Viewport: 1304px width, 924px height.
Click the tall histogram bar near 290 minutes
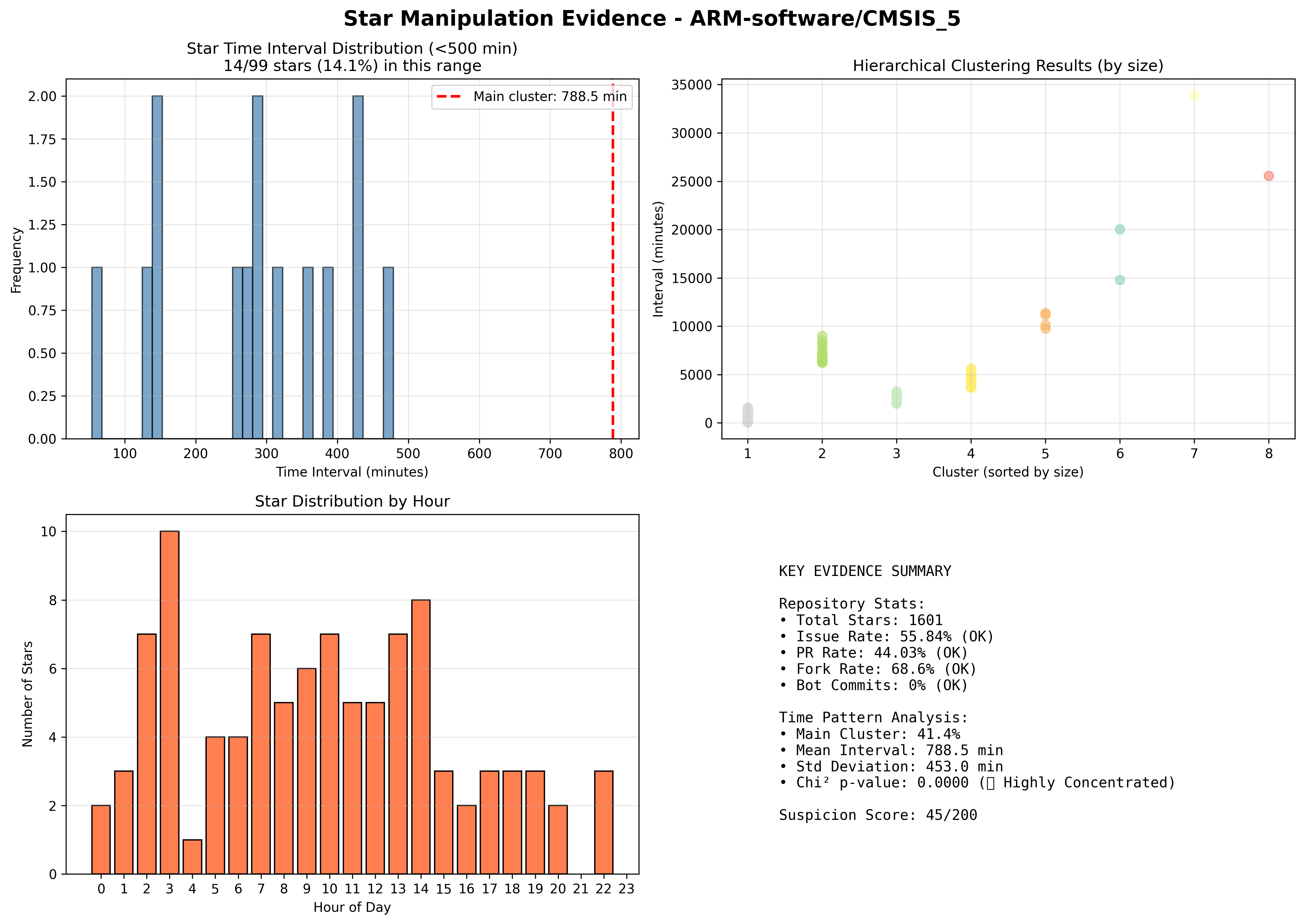point(258,267)
